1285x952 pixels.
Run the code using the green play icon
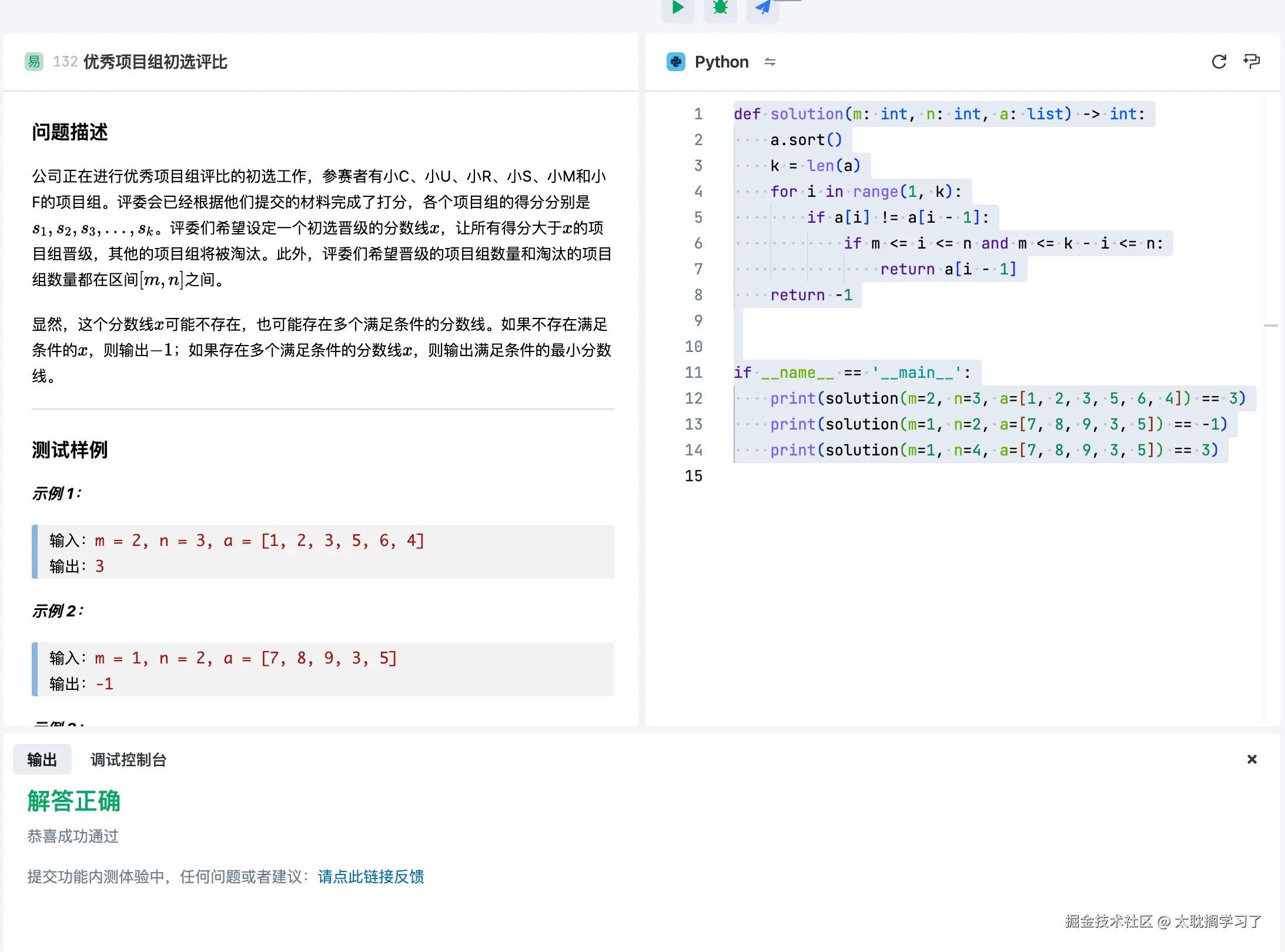point(677,8)
